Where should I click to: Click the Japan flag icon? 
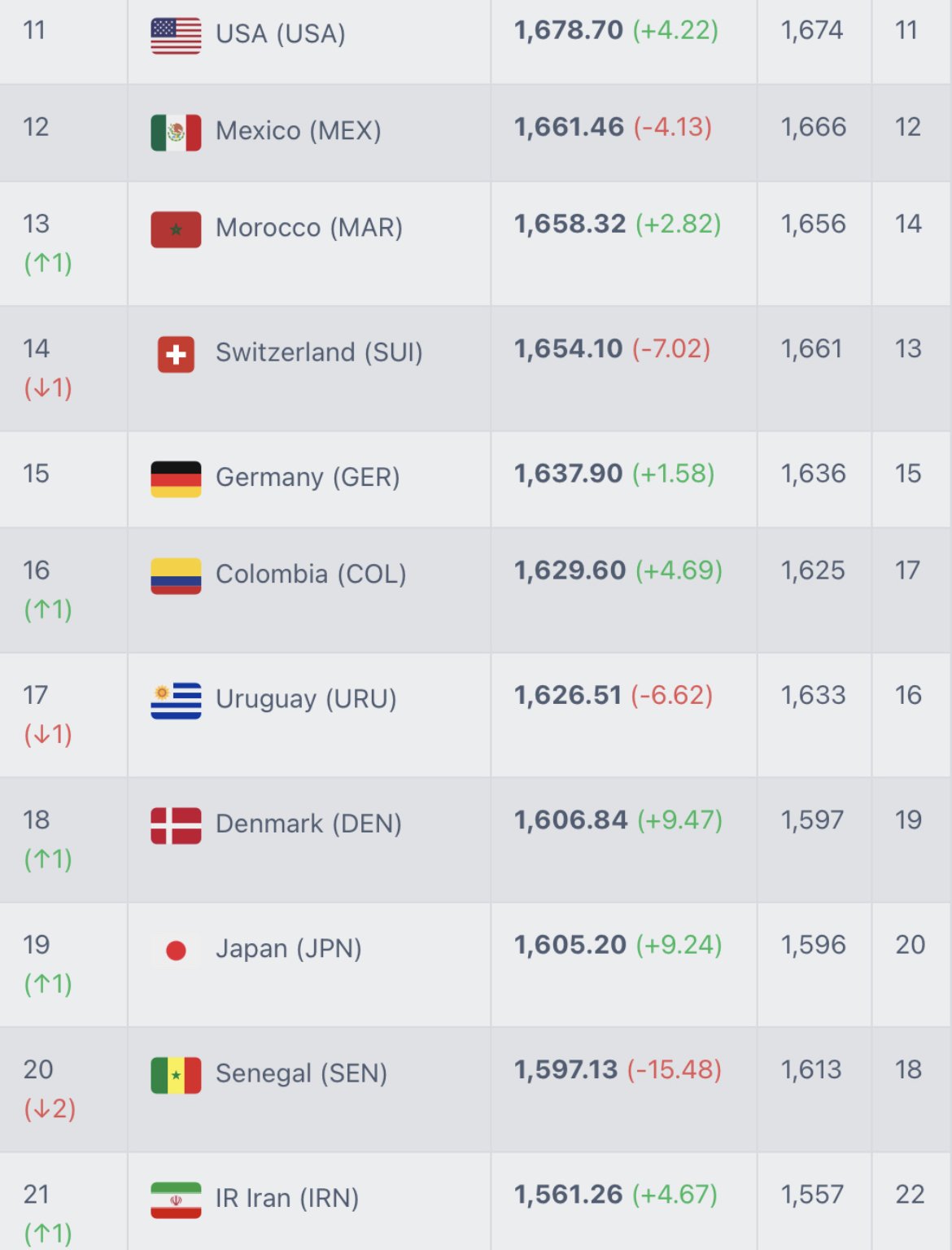point(176,950)
